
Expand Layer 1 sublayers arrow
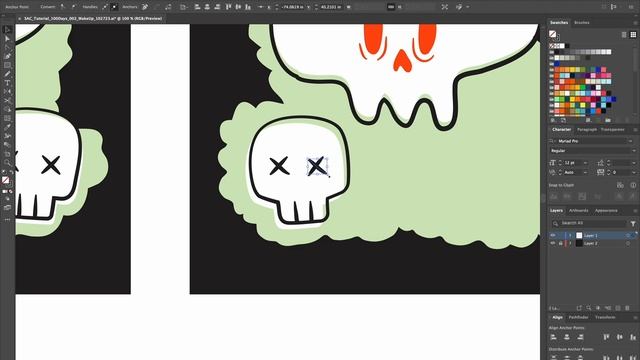[571, 236]
